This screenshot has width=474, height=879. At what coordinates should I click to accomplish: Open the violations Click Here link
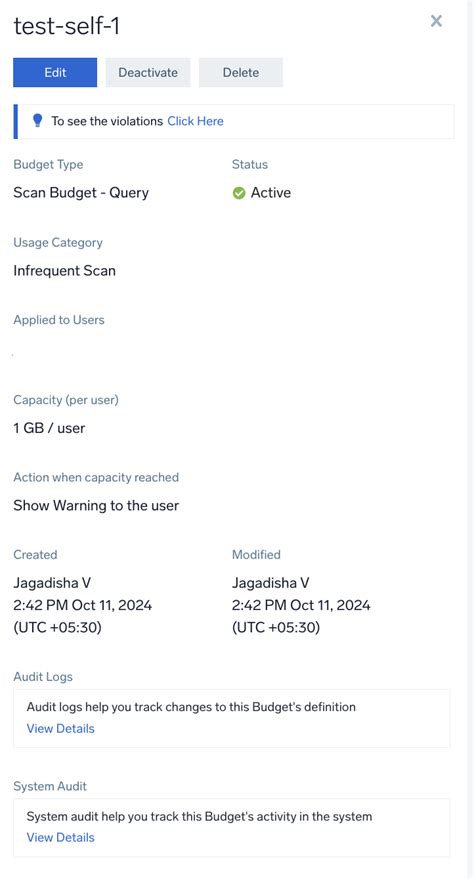pyautogui.click(x=196, y=121)
